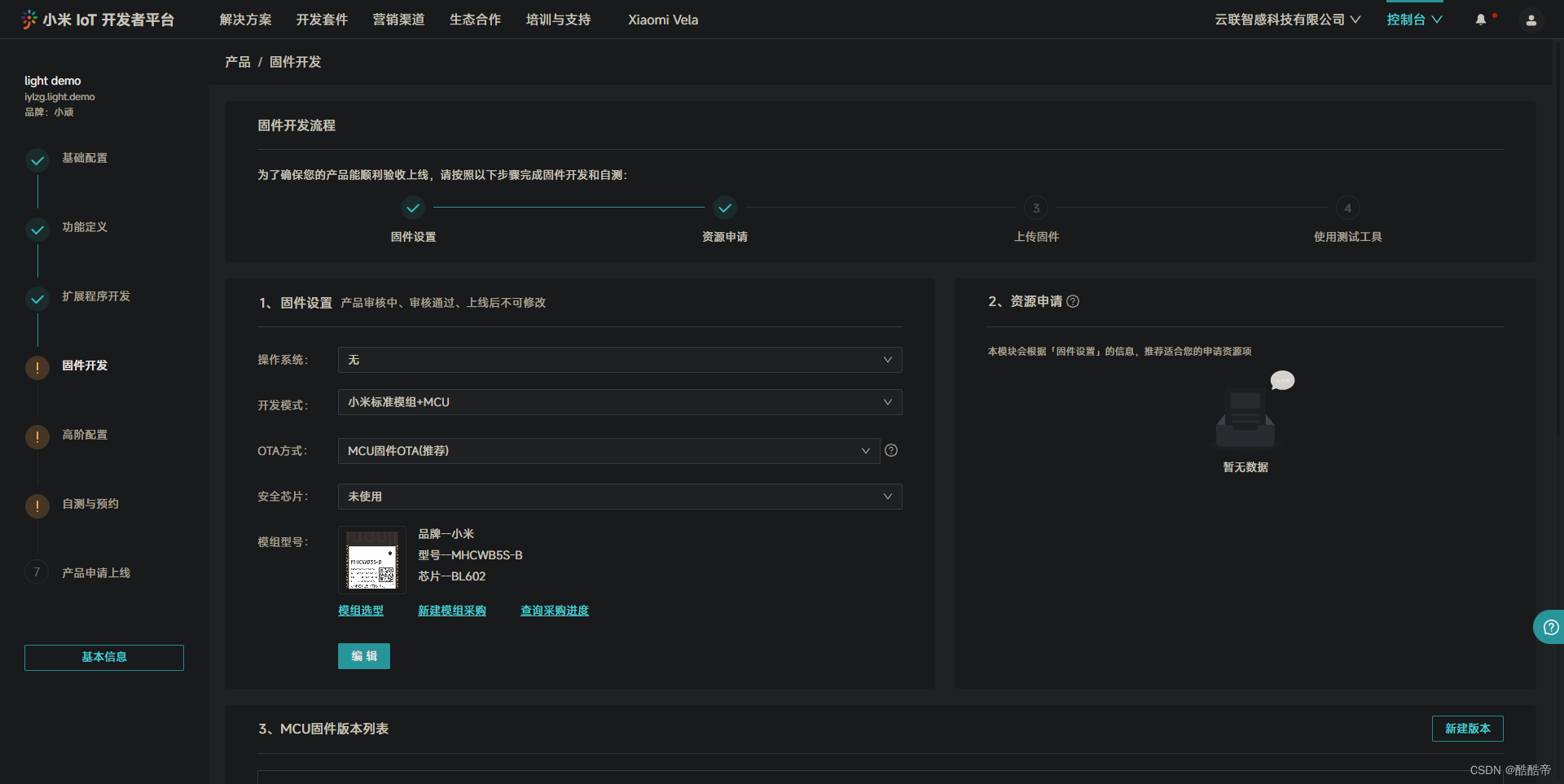Screen dimensions: 1564x784
Task: Select 基础配置 in the sidebar
Action: coord(85,158)
